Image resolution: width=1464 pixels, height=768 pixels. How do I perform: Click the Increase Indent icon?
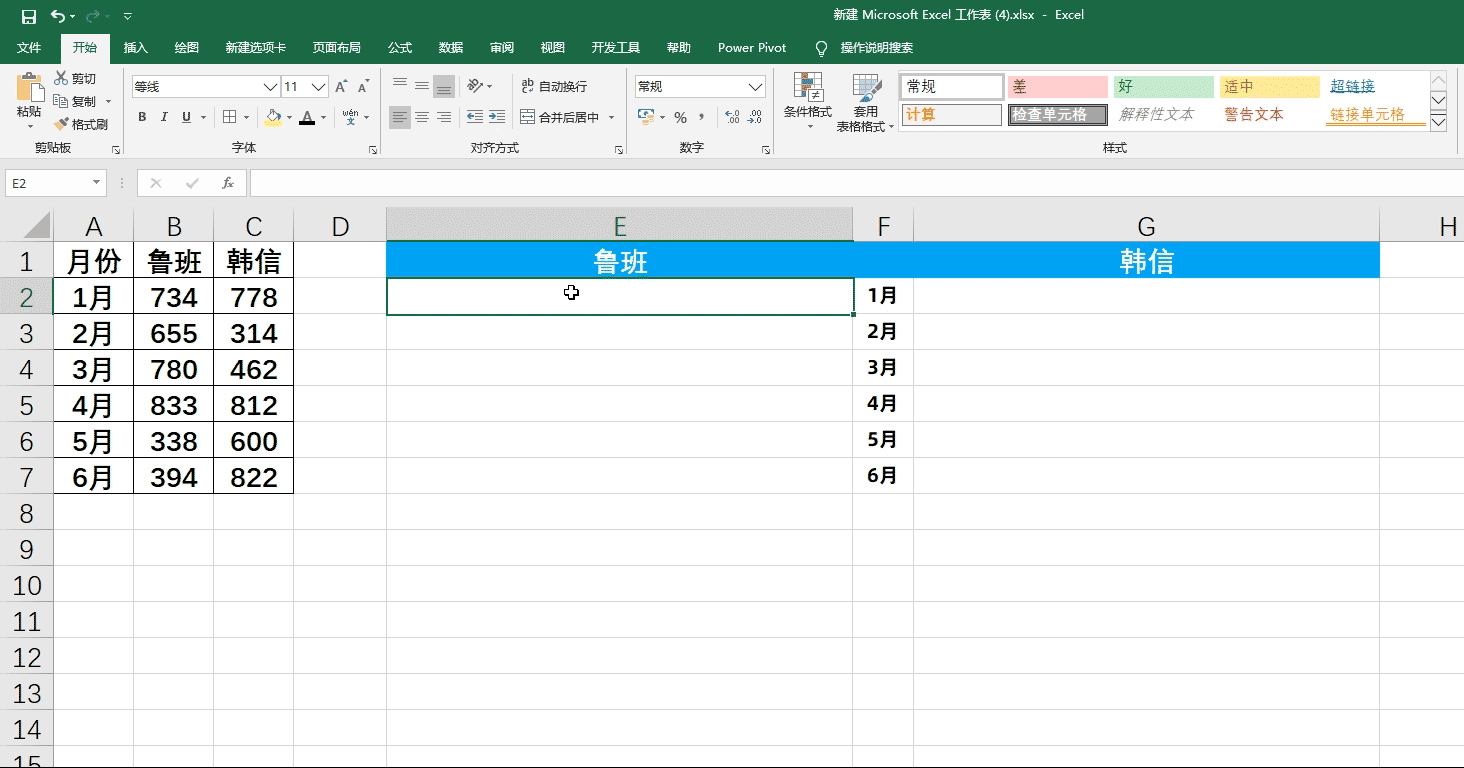point(497,118)
